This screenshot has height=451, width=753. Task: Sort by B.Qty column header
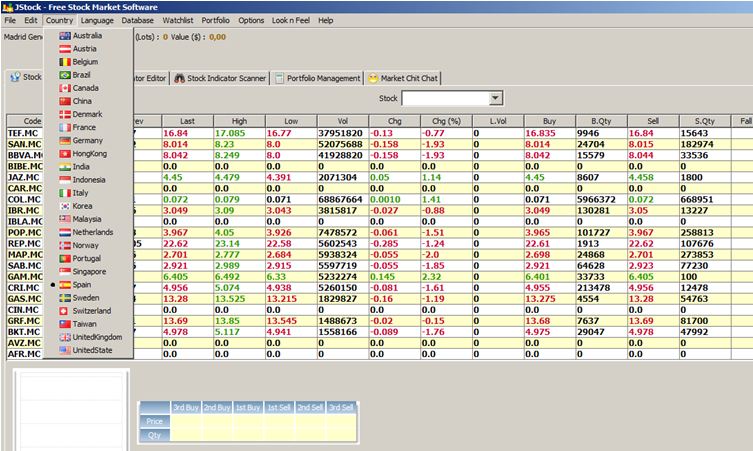click(601, 122)
